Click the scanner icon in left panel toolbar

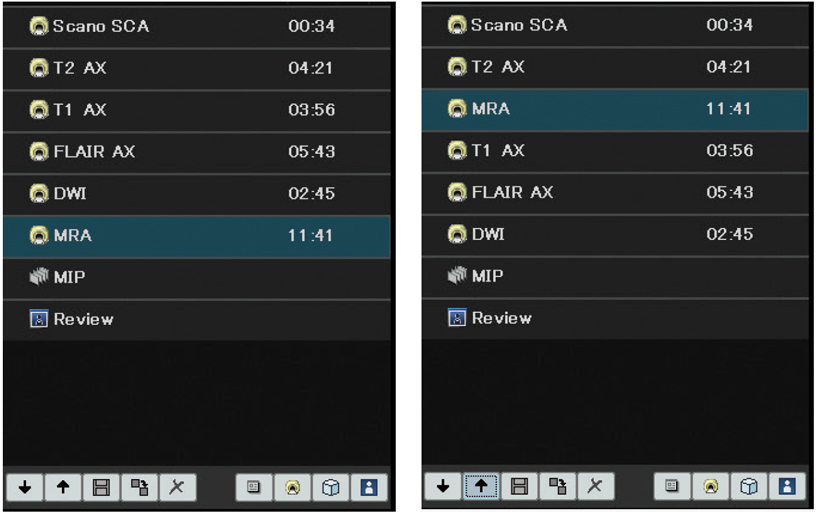tap(292, 487)
